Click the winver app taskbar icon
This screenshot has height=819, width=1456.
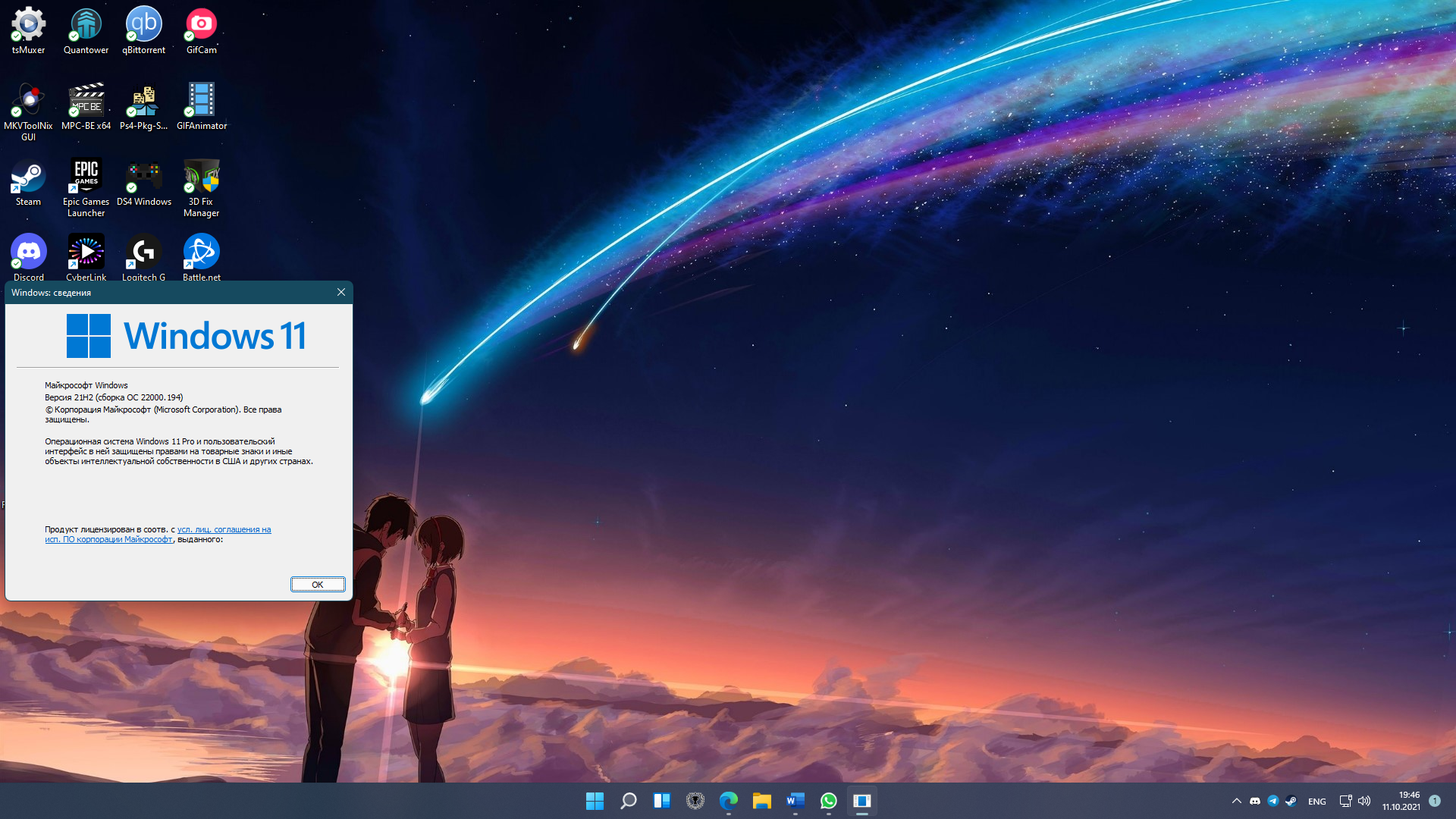click(861, 801)
